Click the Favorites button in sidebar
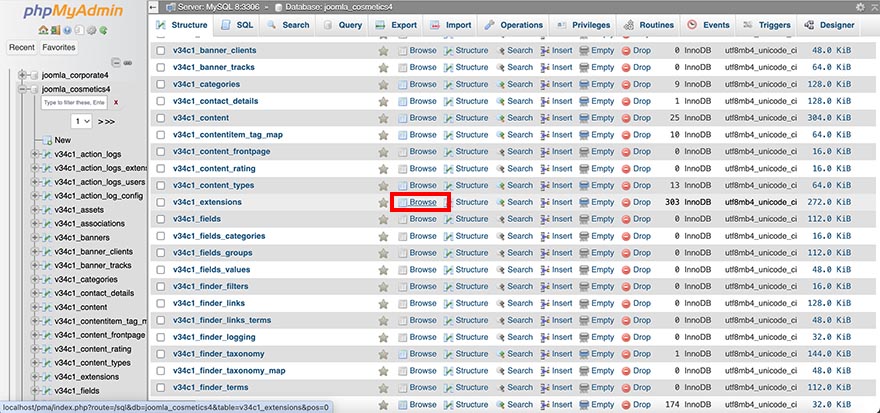The height and width of the screenshot is (413, 880). pos(59,47)
